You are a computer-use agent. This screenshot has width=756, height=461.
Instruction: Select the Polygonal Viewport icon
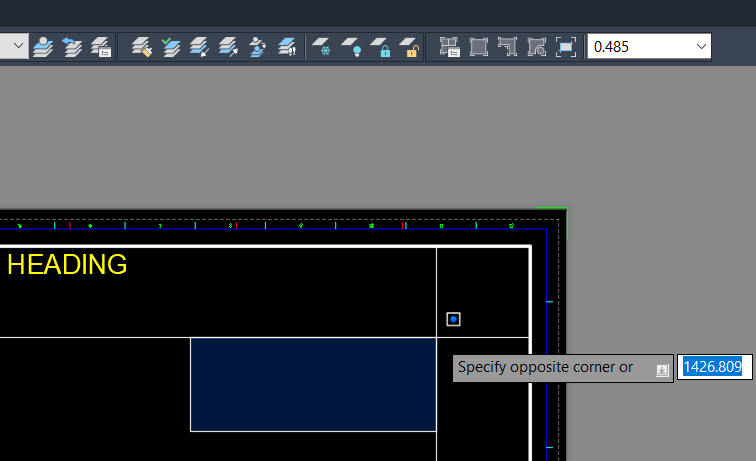click(x=507, y=47)
